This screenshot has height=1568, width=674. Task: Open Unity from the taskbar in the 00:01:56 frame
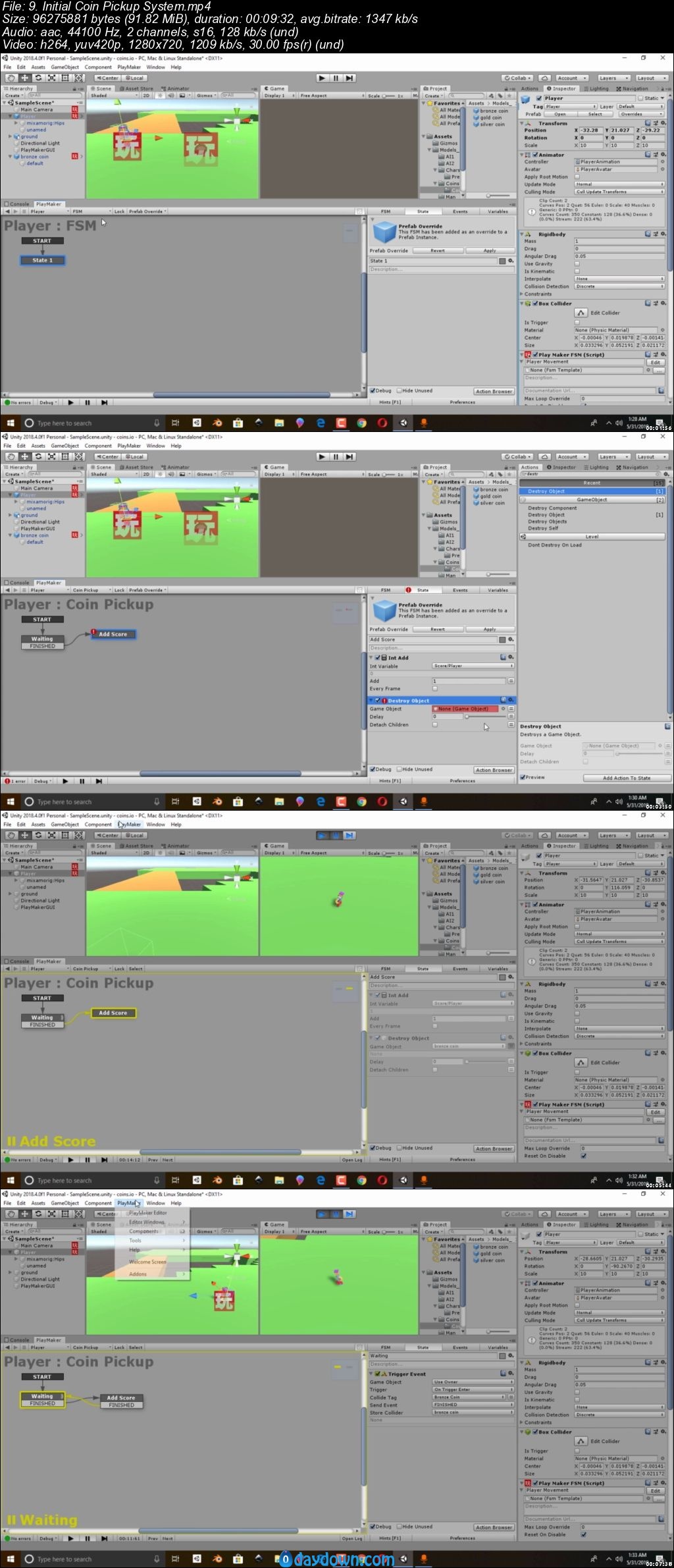coord(403,423)
